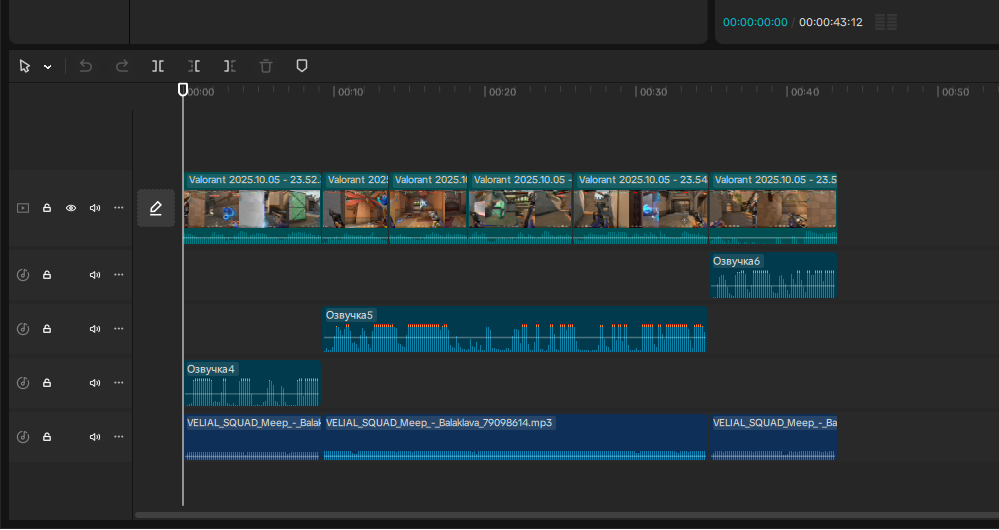
Task: Select the music clip beneath Озвучка6 end section
Action: [x=773, y=437]
